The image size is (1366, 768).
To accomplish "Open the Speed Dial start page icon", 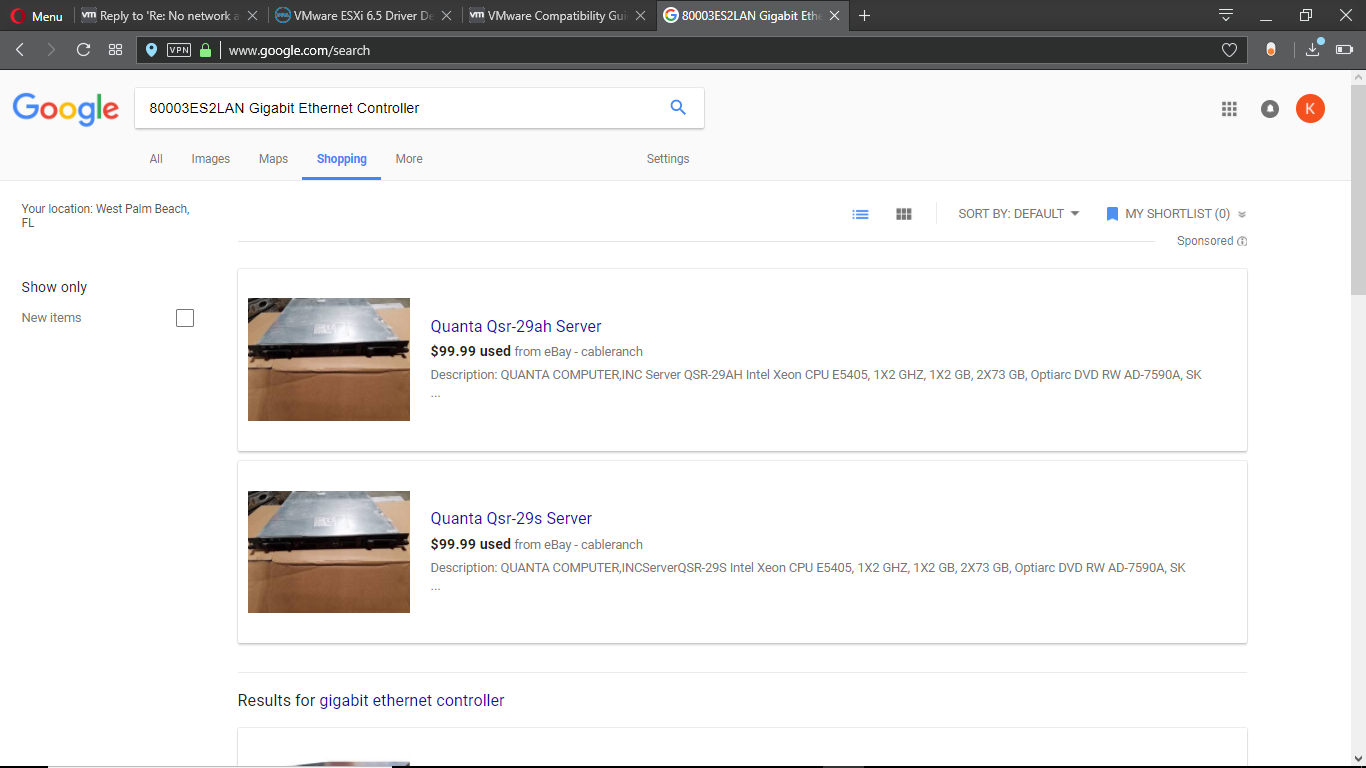I will point(115,50).
